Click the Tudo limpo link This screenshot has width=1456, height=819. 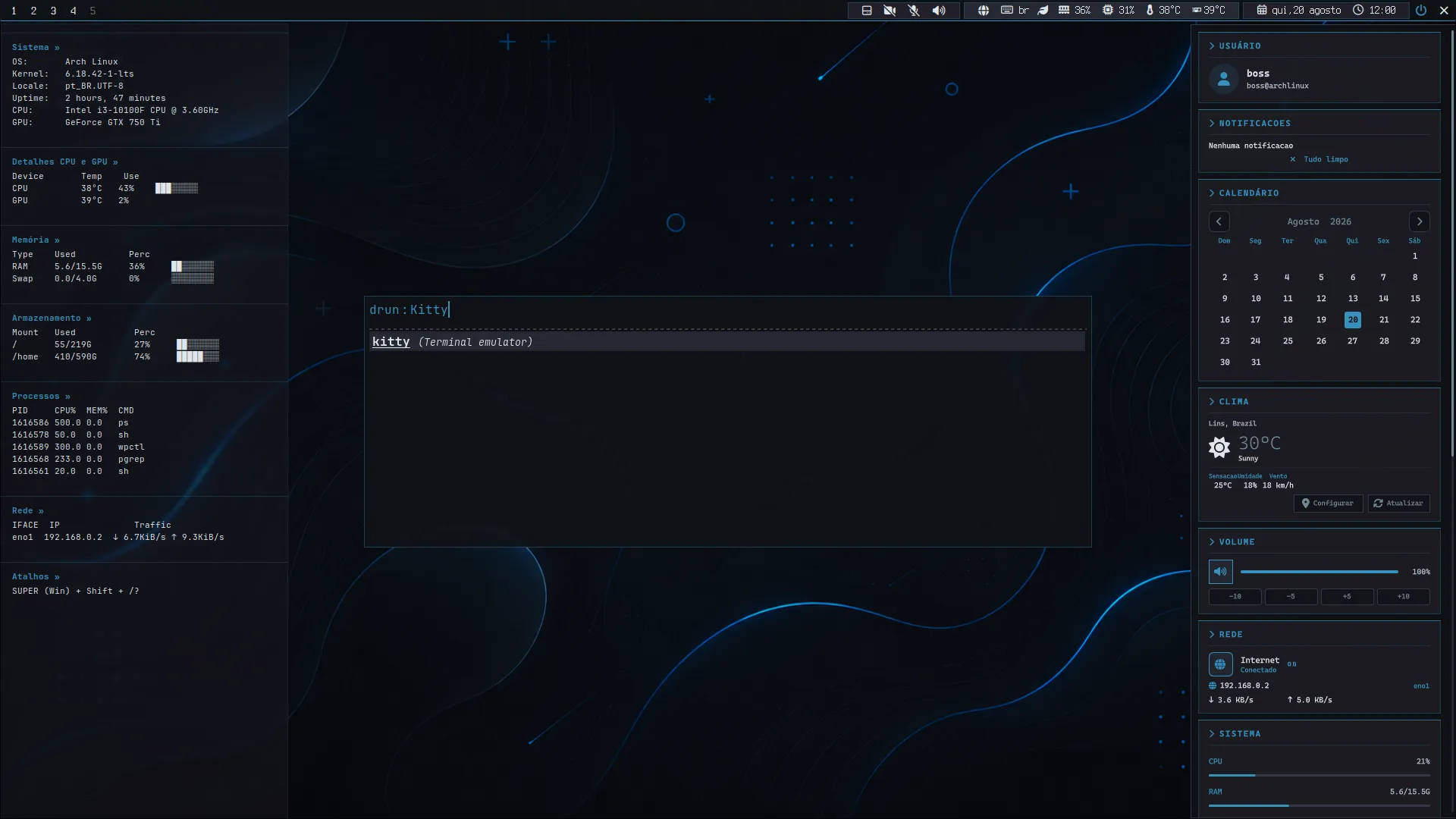point(1326,159)
